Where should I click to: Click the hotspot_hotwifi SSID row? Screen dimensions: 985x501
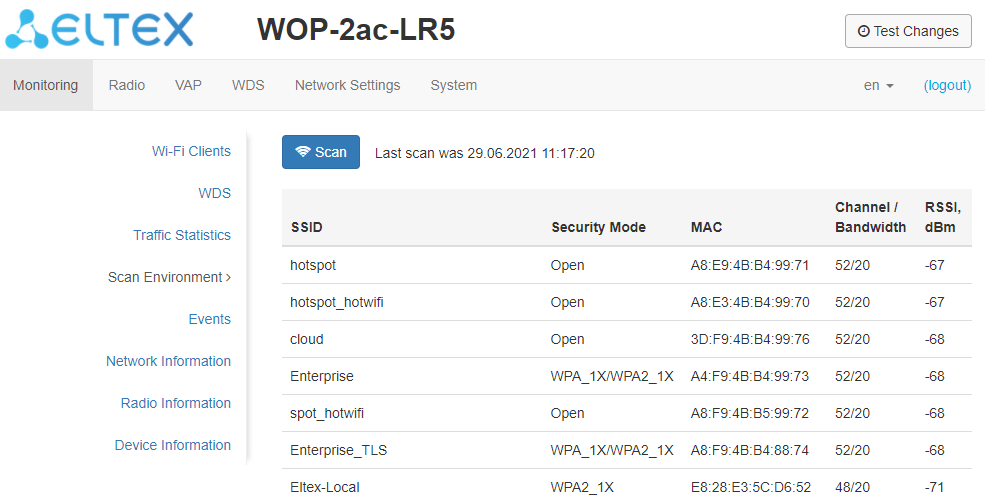click(x=336, y=302)
